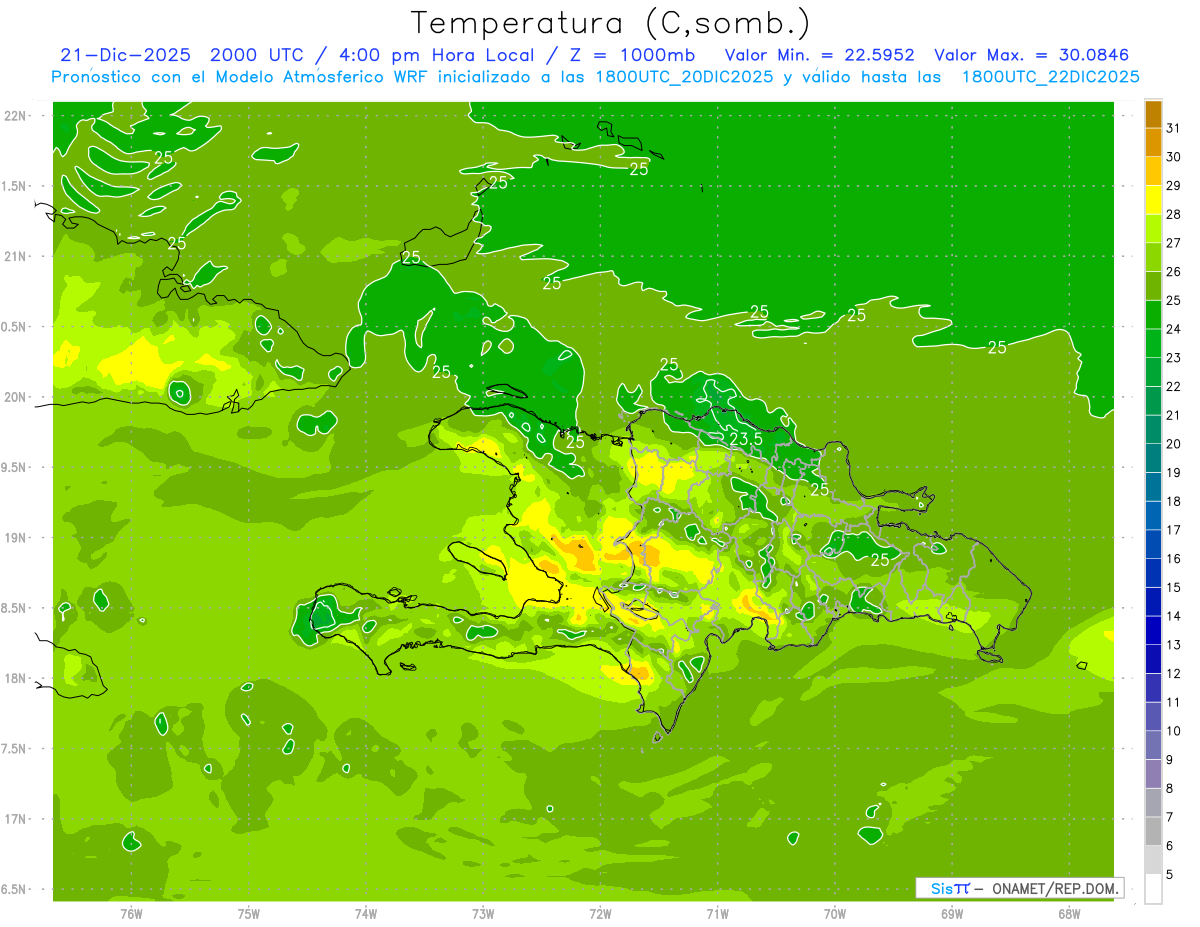Click the purple swatch between 8 and 9
This screenshot has height=927, width=1200.
coord(1153,774)
